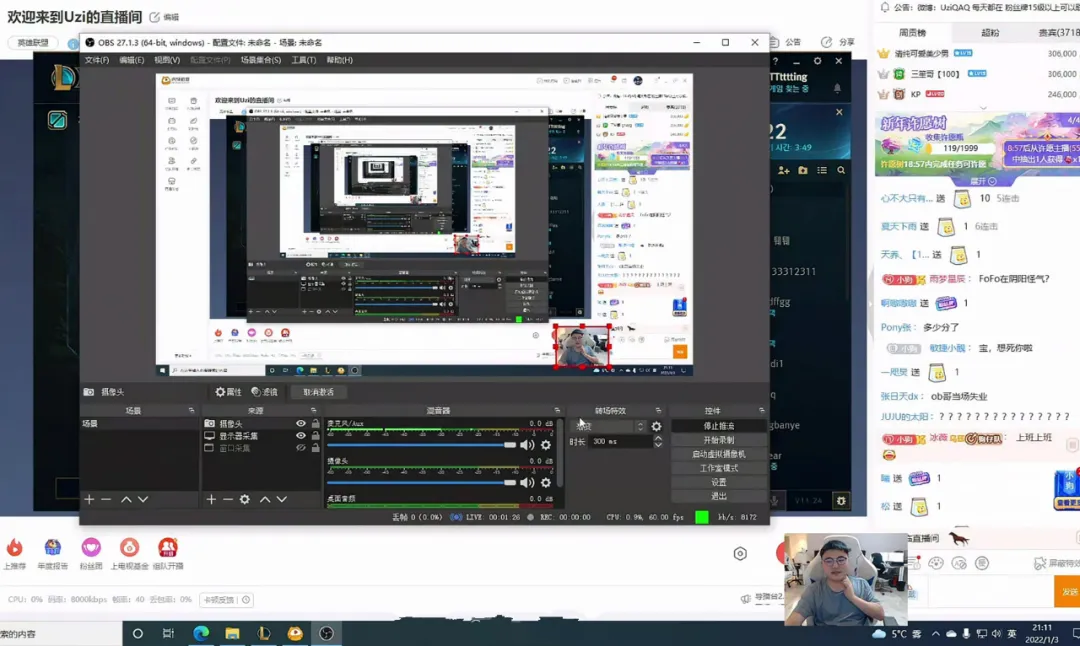Screen dimensions: 1080x646
Task: Move the scene up in list
Action: pos(126,499)
